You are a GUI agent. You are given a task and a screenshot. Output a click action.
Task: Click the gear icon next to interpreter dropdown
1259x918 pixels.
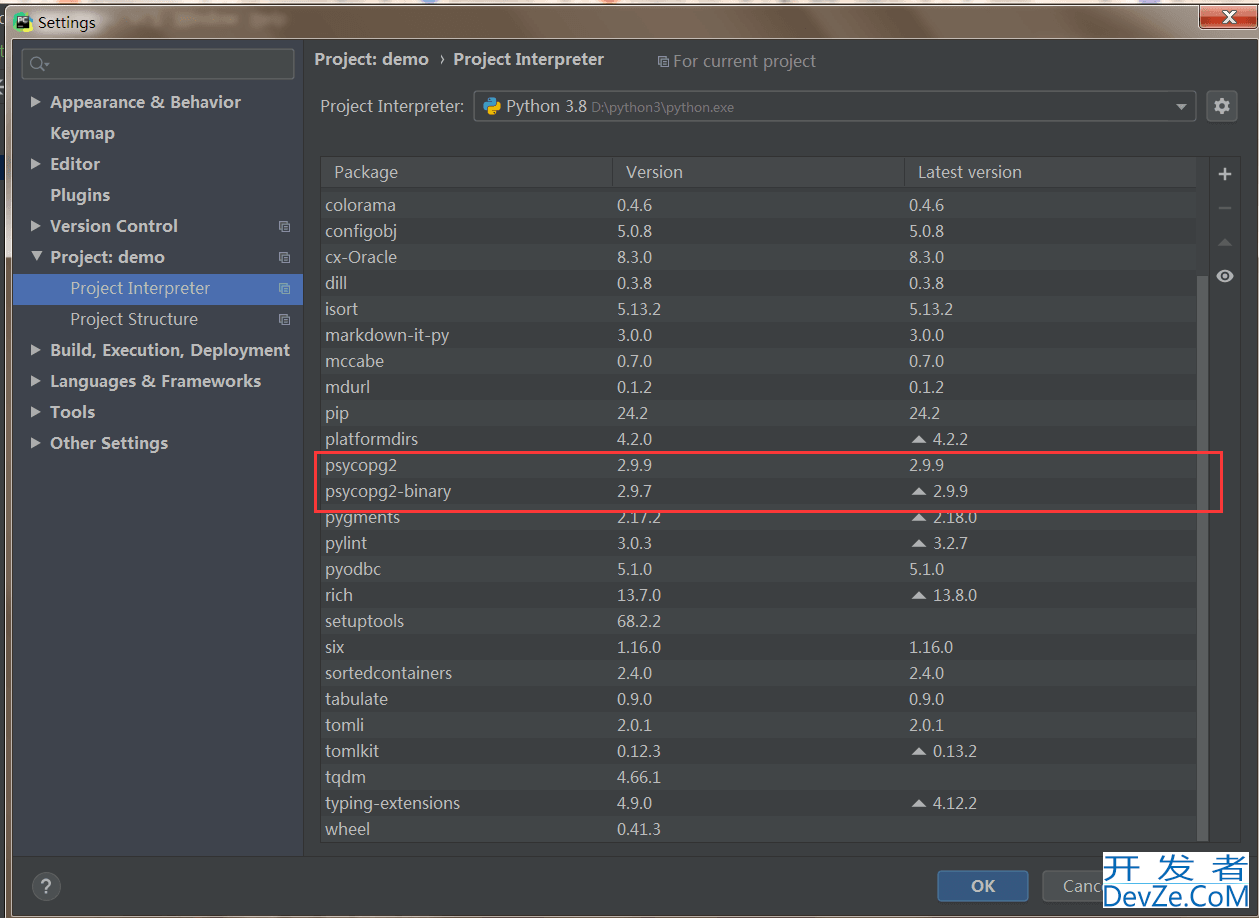(1221, 106)
